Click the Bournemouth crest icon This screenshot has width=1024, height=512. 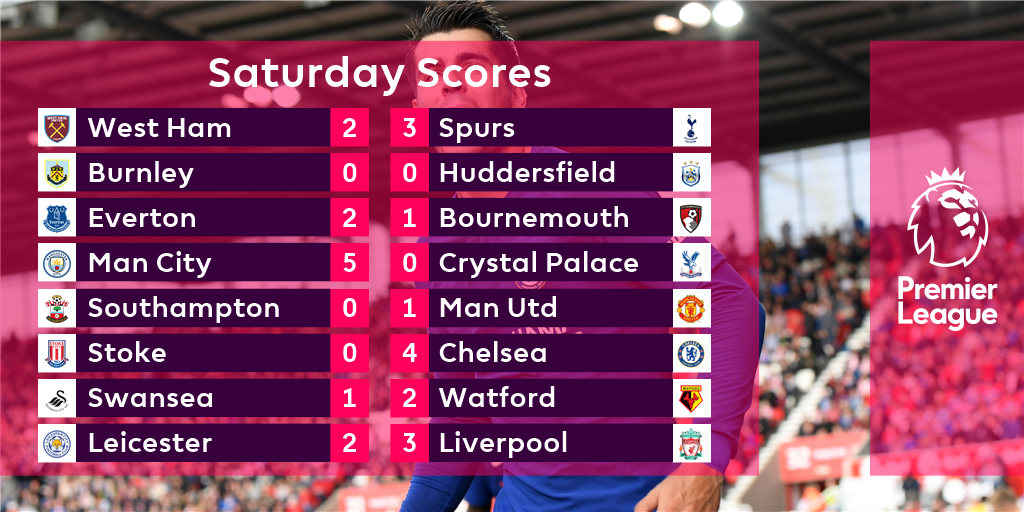click(x=692, y=217)
